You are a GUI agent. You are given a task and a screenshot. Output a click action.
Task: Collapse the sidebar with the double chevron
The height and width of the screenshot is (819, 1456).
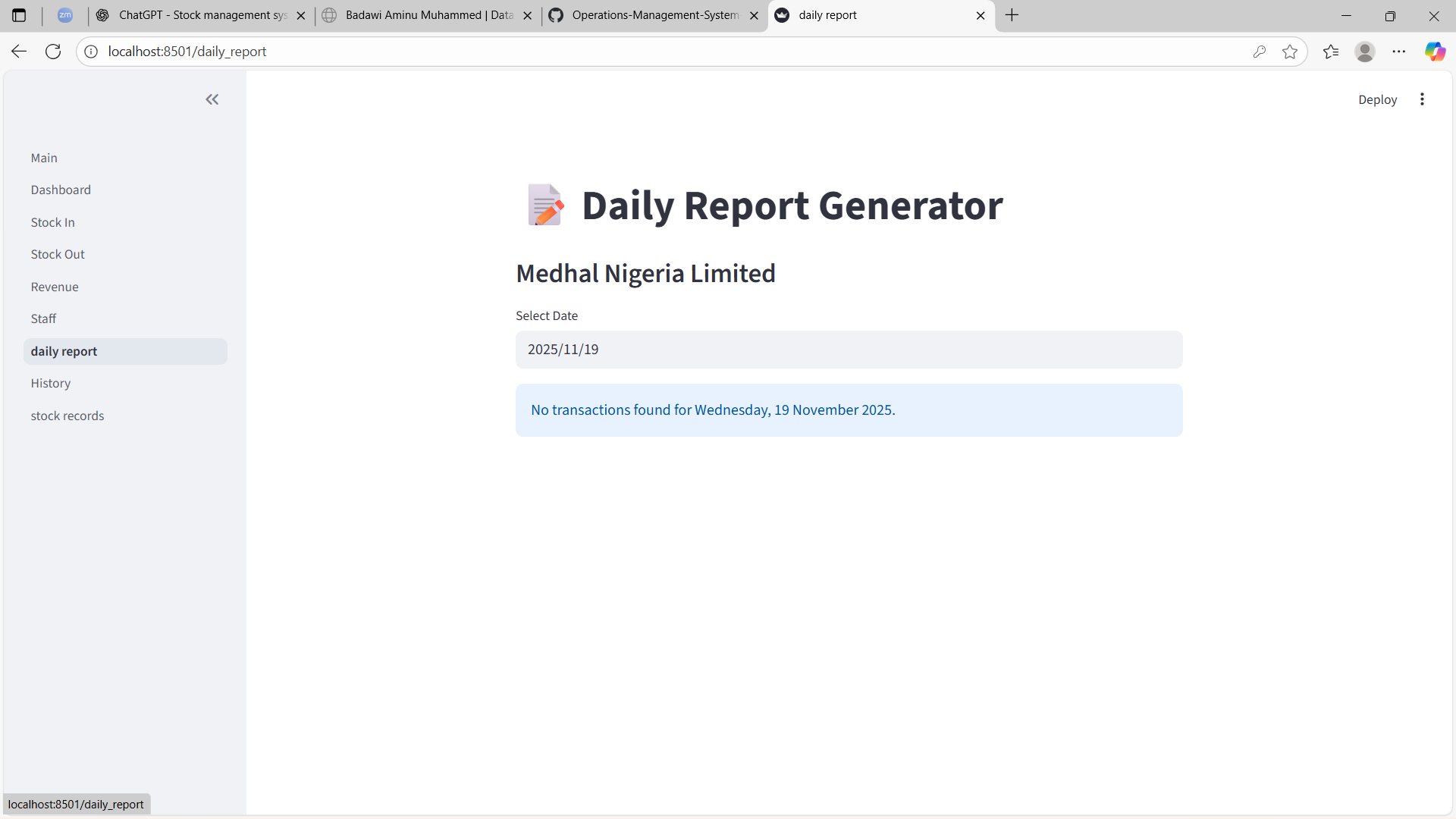212,99
